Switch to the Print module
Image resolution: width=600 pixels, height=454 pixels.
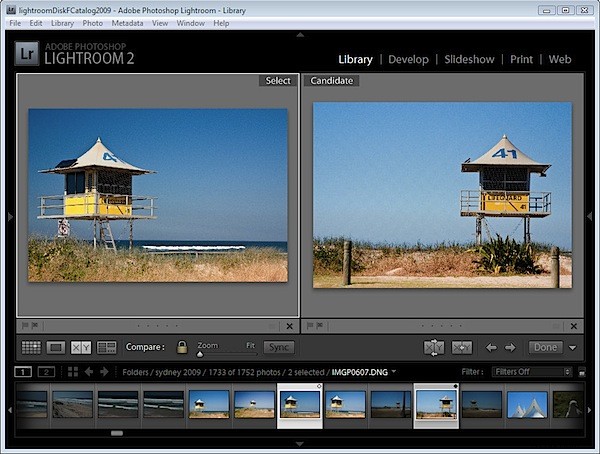[x=521, y=60]
